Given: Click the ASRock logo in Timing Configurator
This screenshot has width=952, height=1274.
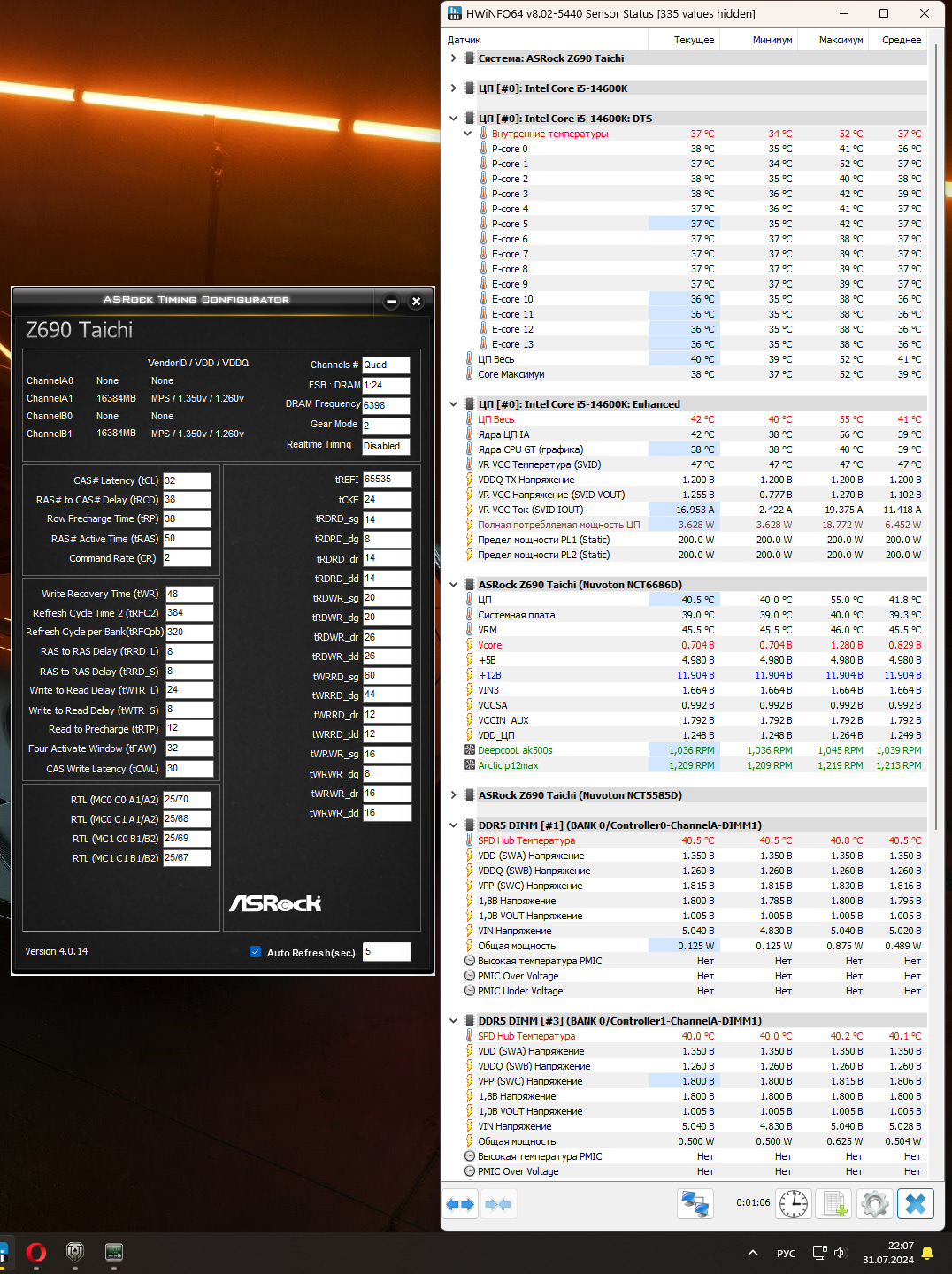Looking at the screenshot, I should (275, 902).
